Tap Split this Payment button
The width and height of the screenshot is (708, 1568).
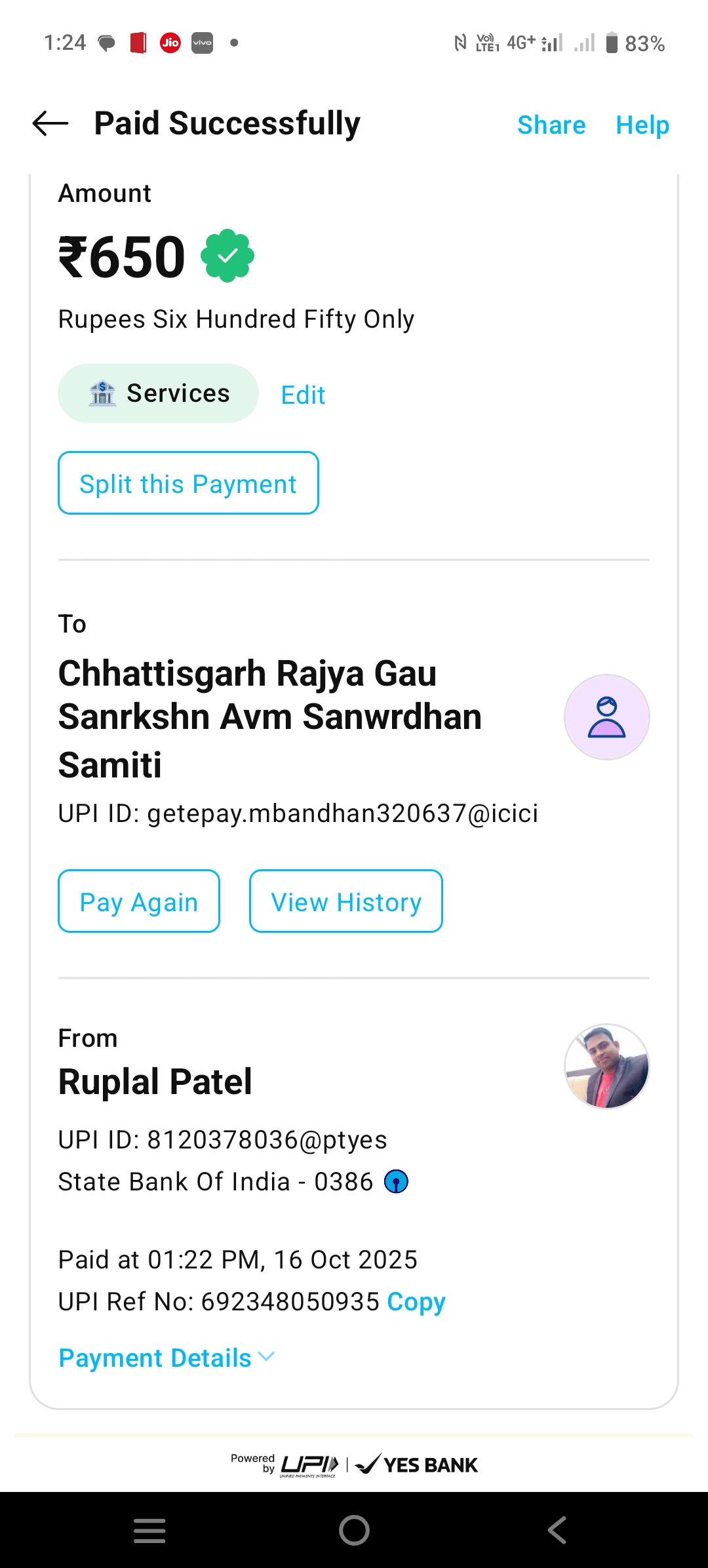(x=188, y=483)
